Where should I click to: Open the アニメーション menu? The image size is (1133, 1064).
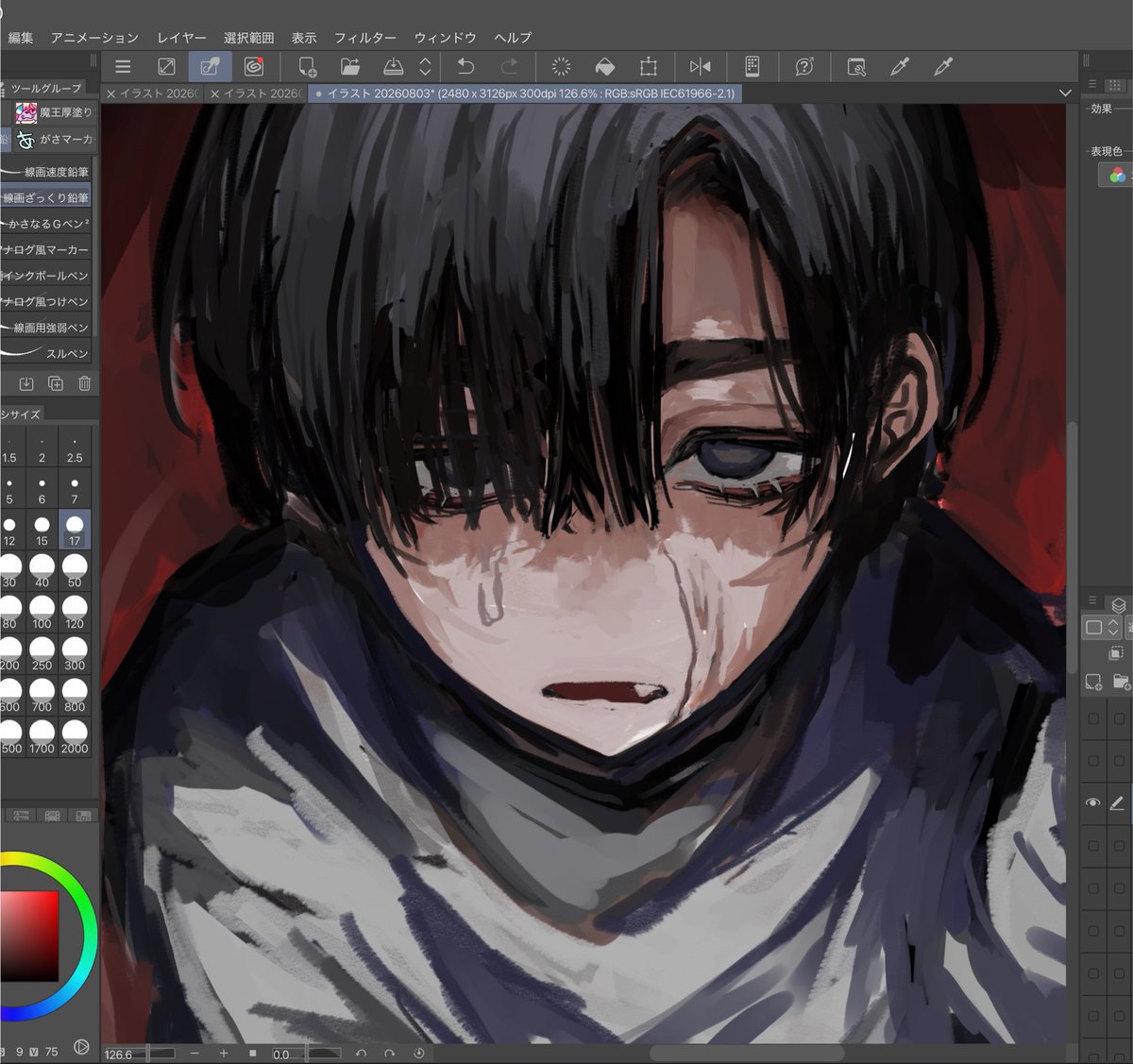click(94, 38)
